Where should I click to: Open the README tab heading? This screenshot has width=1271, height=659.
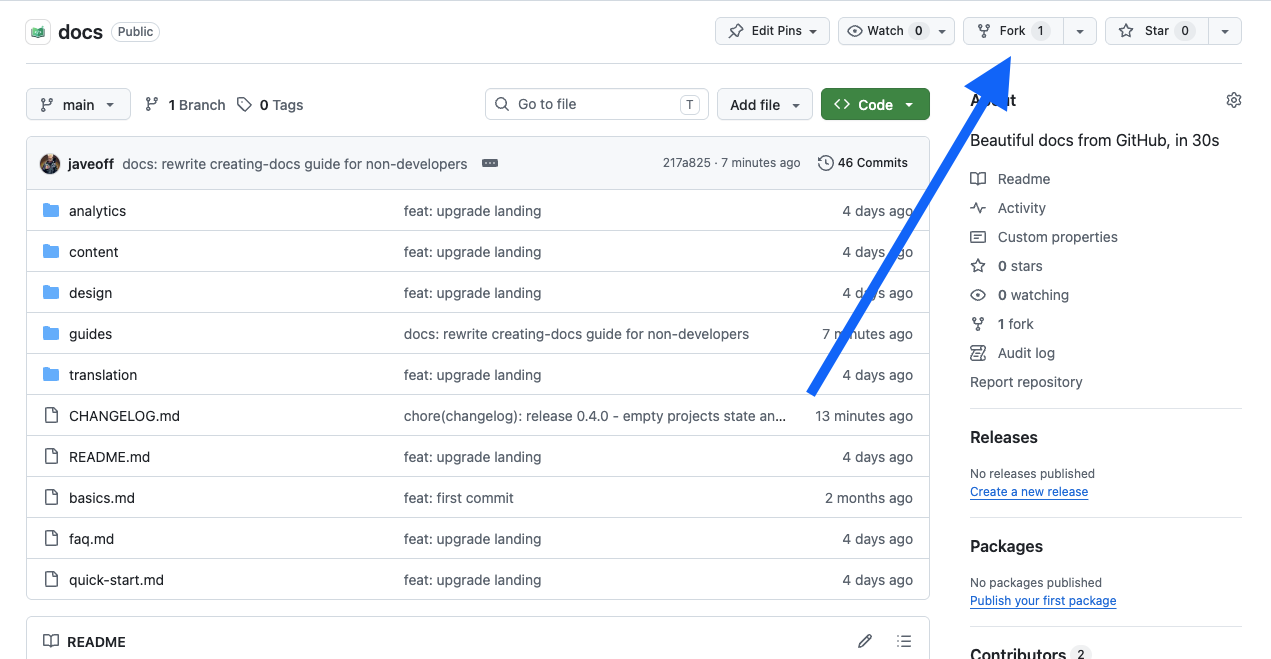tap(85, 642)
